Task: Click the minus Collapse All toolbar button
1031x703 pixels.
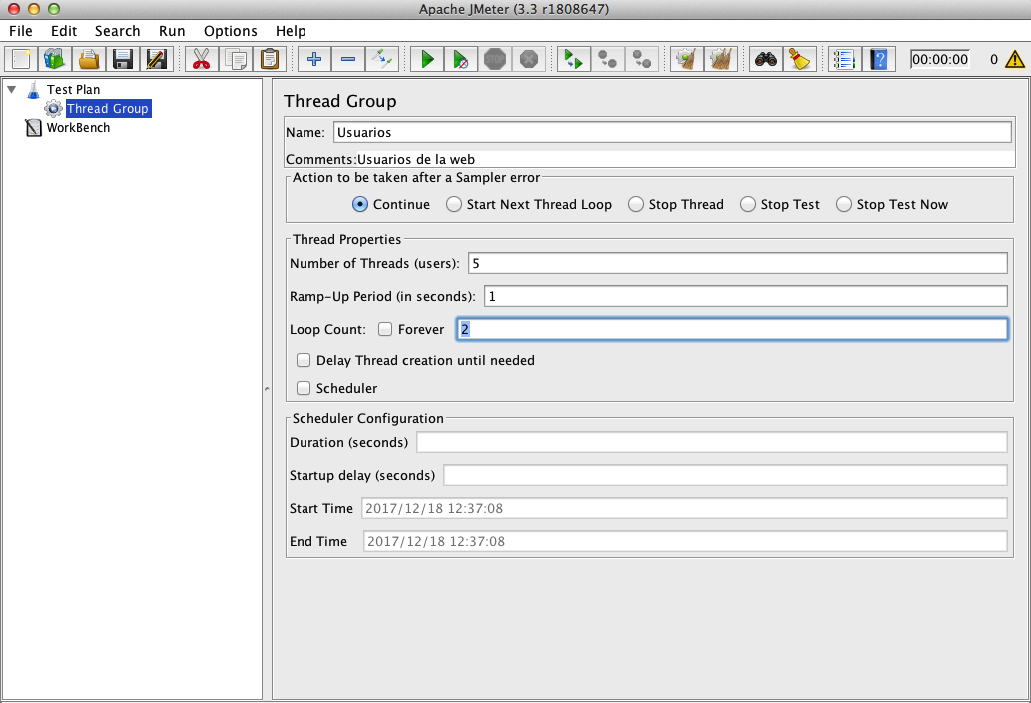Action: tap(348, 59)
